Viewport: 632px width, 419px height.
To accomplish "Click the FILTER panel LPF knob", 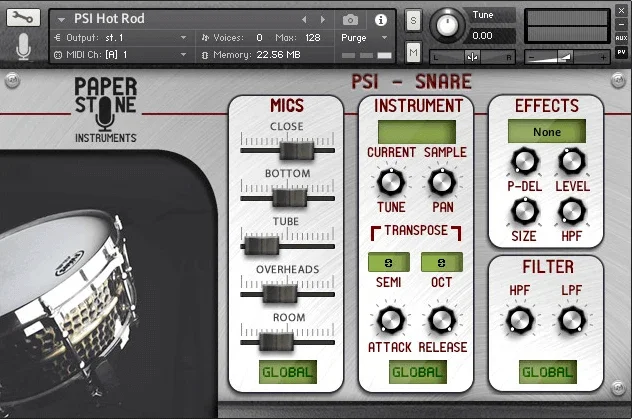I will (572, 320).
